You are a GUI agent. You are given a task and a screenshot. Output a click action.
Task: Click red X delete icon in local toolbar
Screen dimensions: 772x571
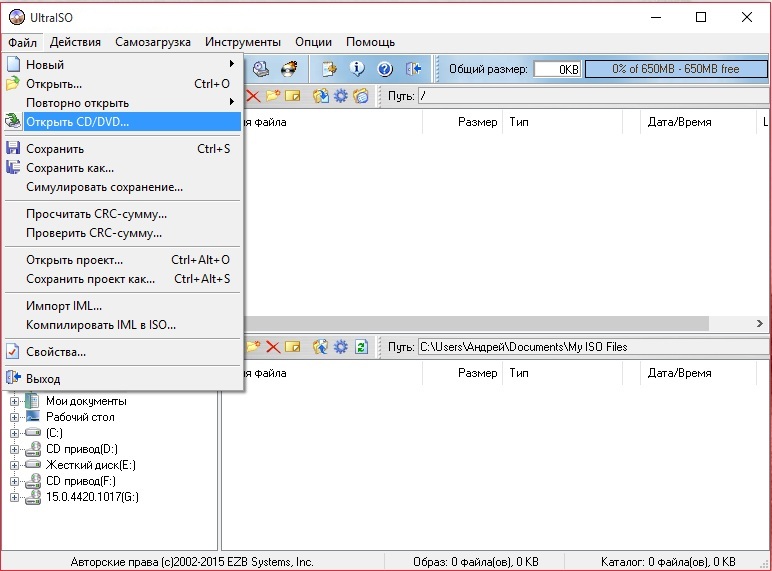point(273,347)
